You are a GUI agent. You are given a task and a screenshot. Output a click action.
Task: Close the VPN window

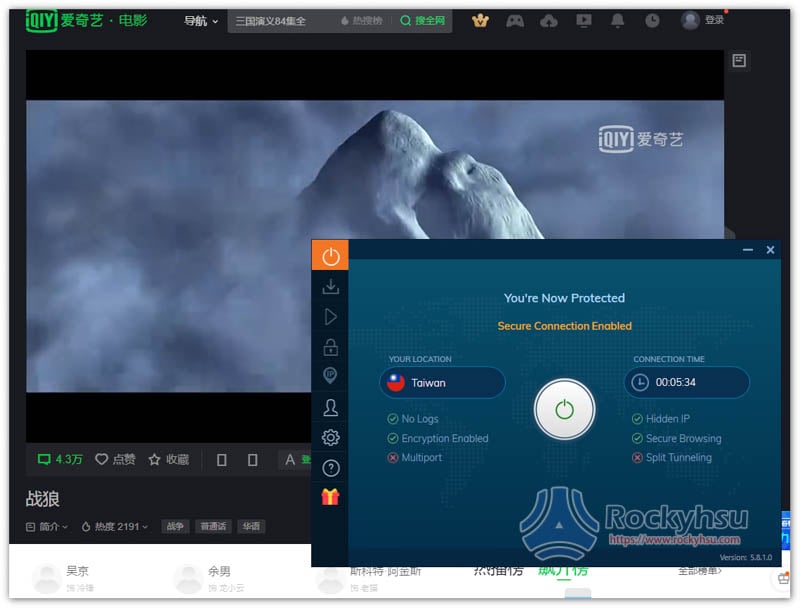770,250
